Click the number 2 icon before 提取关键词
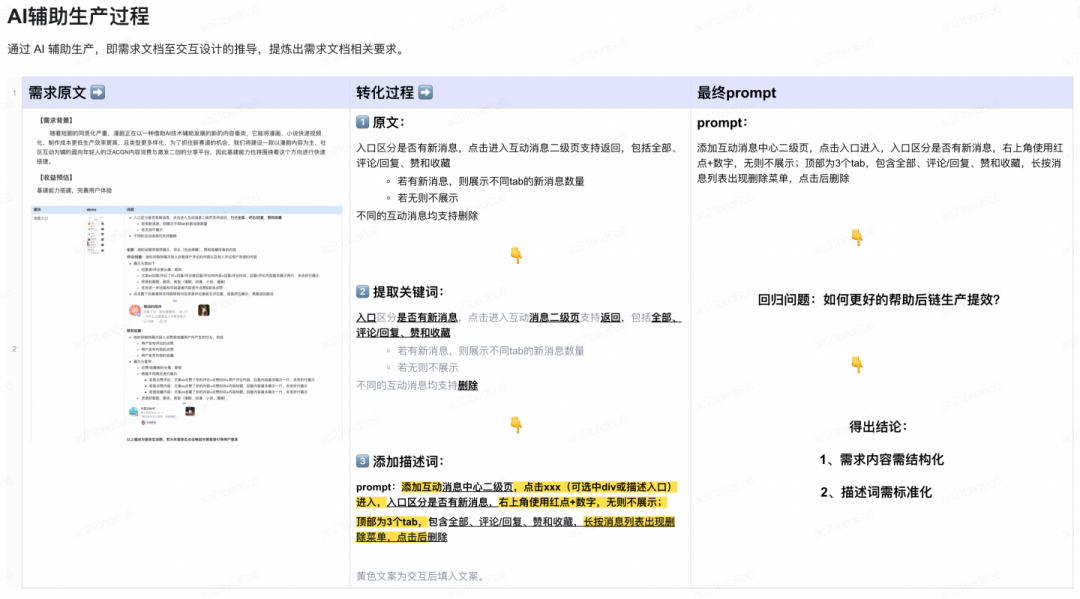The image size is (1080, 599). [362, 291]
